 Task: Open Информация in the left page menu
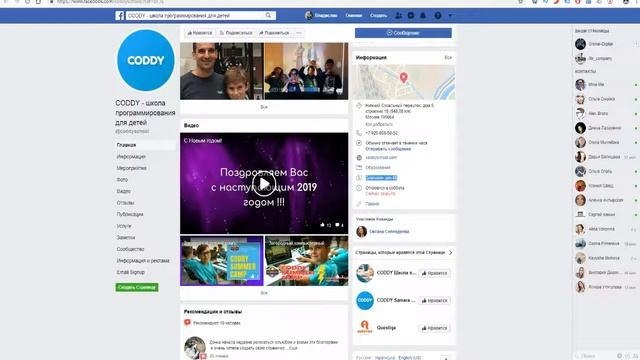tap(131, 156)
